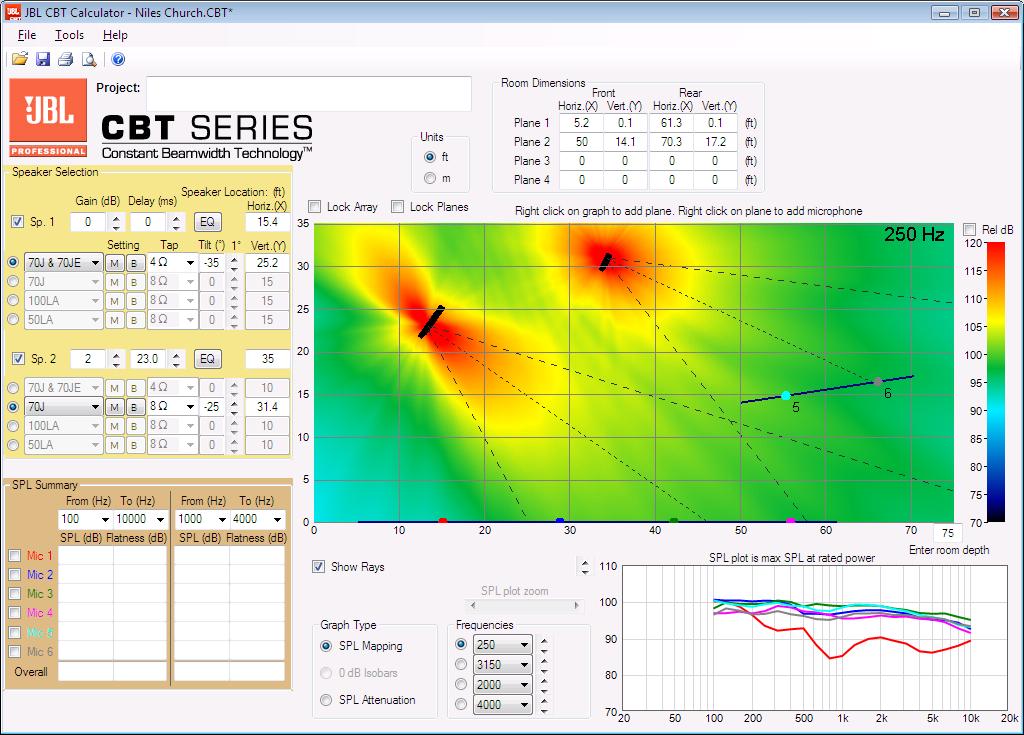Open the 8 Ω tap dropdown for the selected 70J row in Sp. 2
The image size is (1024, 735).
(172, 406)
